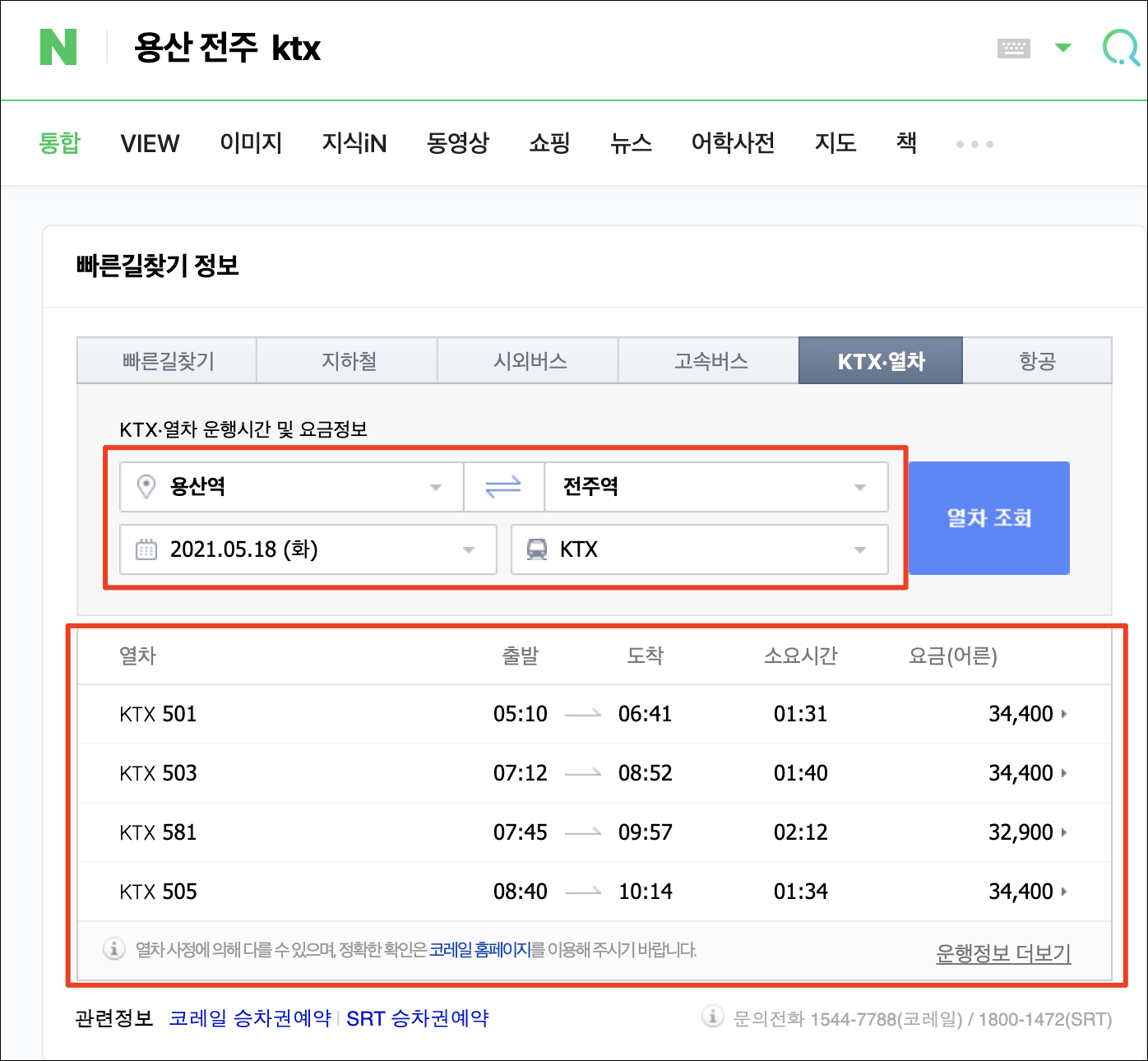Select the KTX 503 train row
Image resolution: width=1148 pixels, height=1061 pixels.
(x=595, y=773)
